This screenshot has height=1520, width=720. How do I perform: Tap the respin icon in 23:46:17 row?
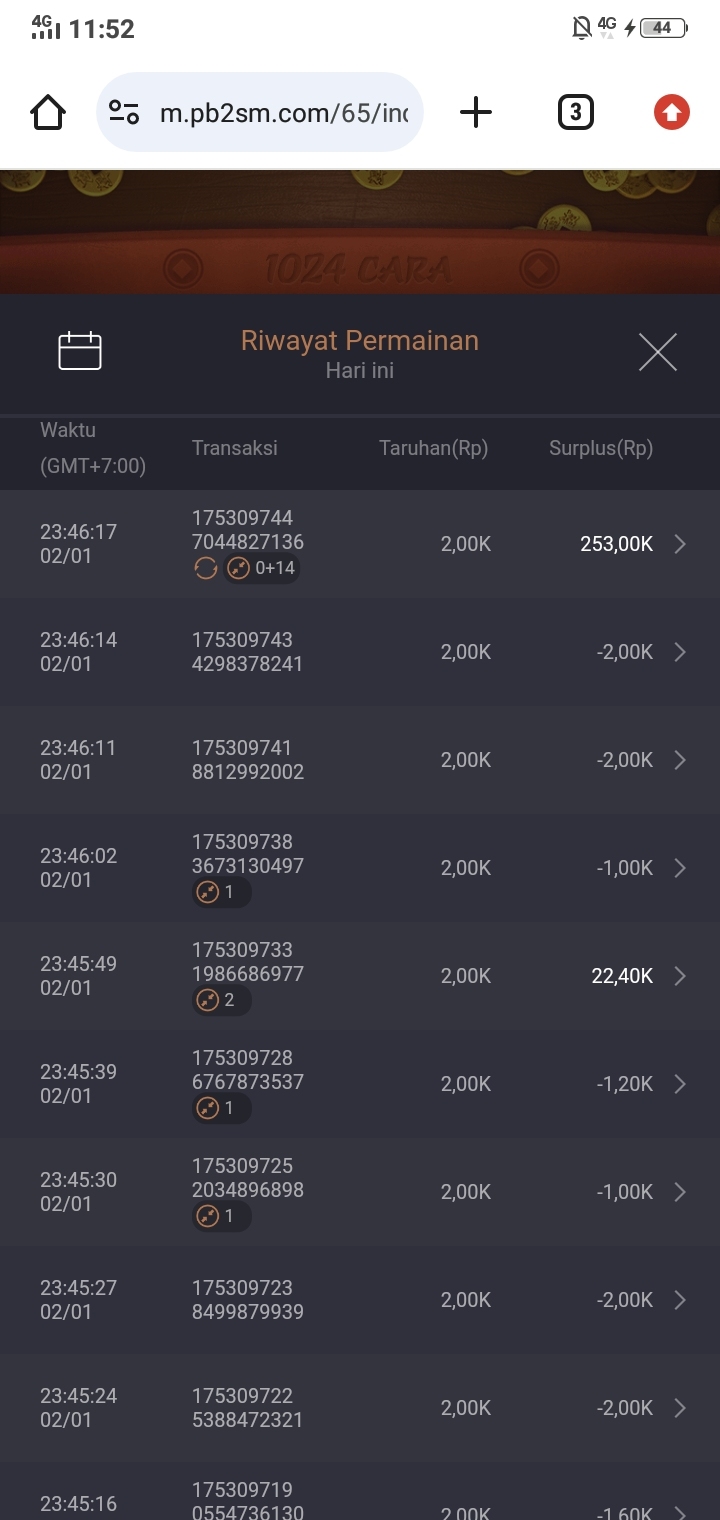(205, 569)
